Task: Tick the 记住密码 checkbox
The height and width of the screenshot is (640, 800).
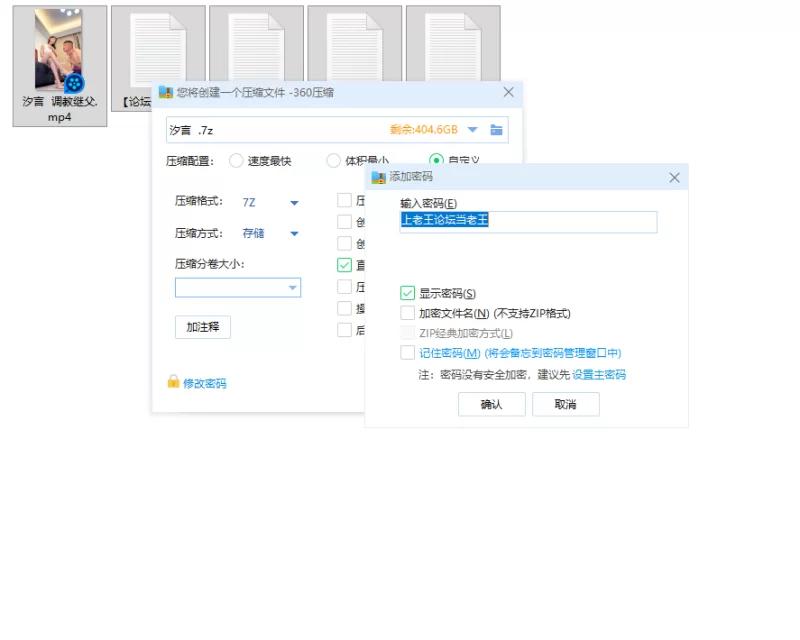Action: (407, 352)
